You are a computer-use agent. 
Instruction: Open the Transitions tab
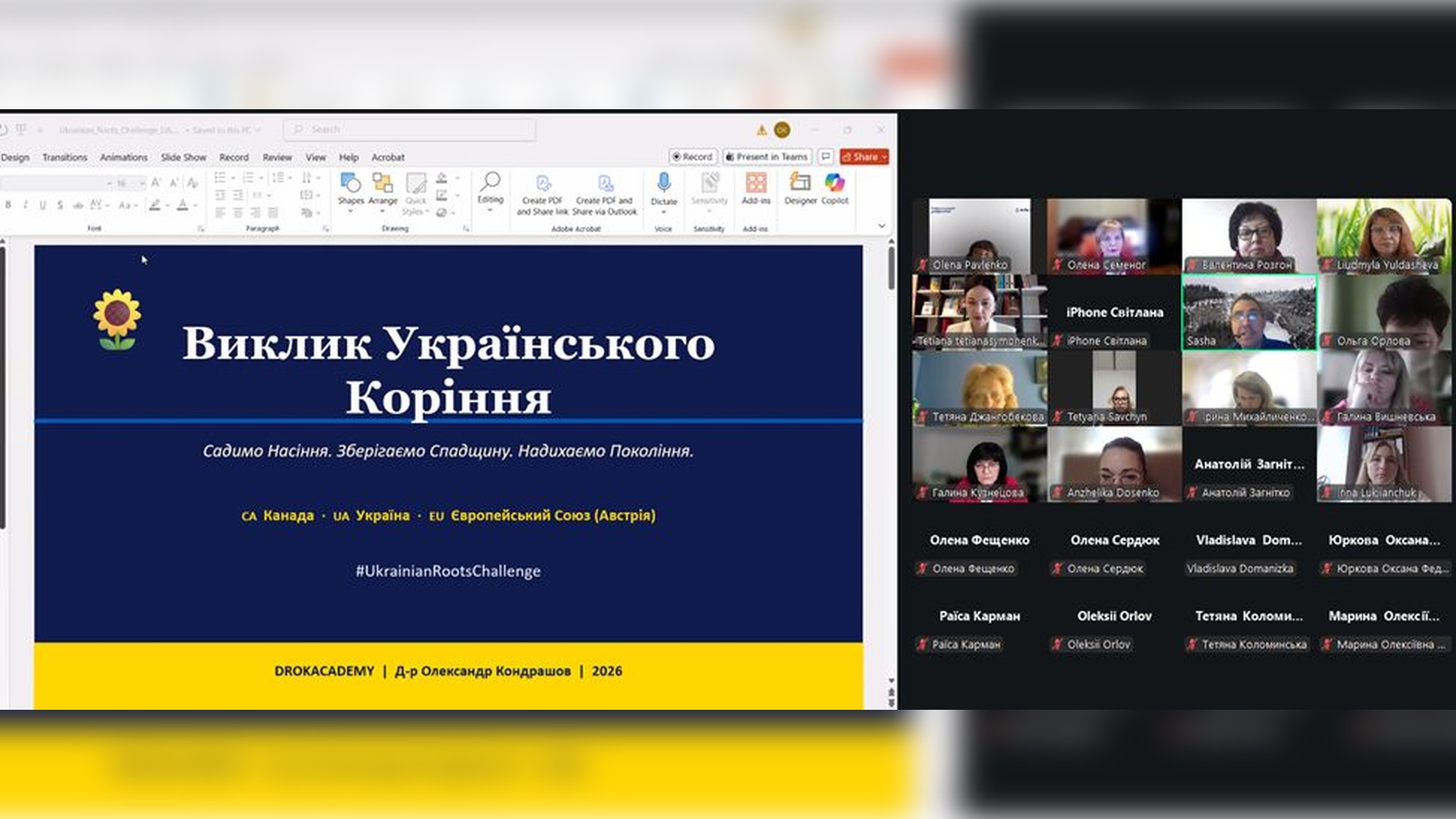click(x=64, y=157)
